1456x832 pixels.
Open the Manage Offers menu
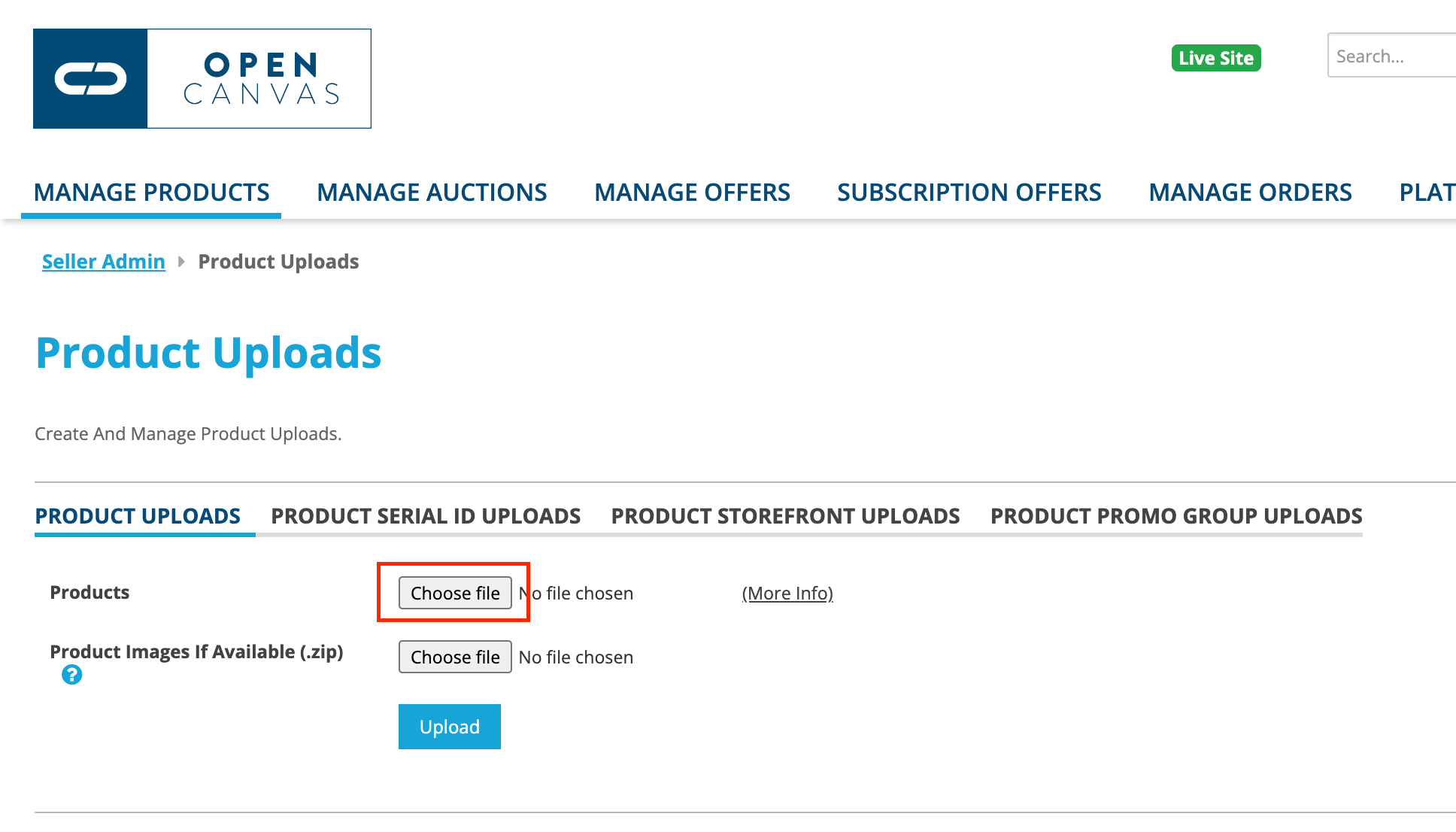(x=692, y=193)
